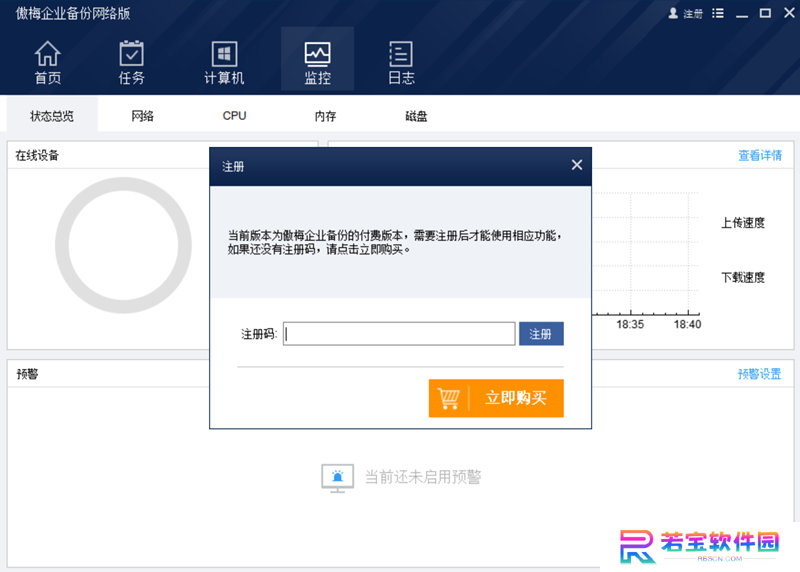Open the 日志 logs icon
Image resolution: width=800 pixels, height=572 pixels.
tap(401, 62)
